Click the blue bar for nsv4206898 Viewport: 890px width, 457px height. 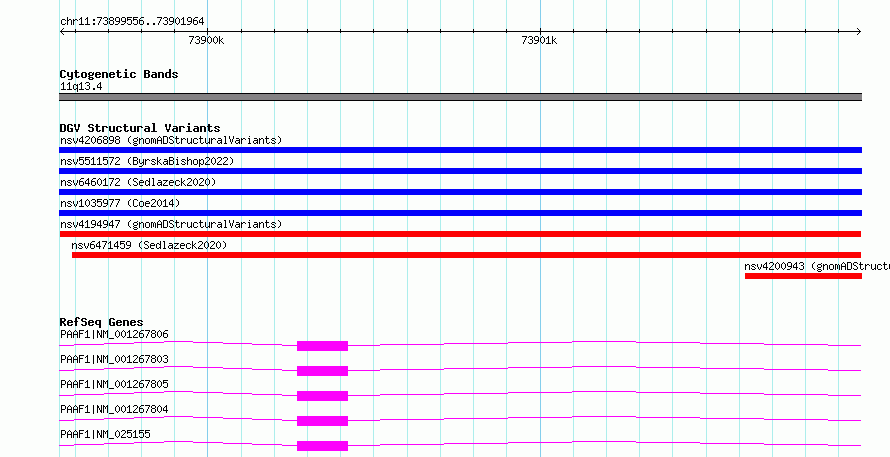point(460,150)
